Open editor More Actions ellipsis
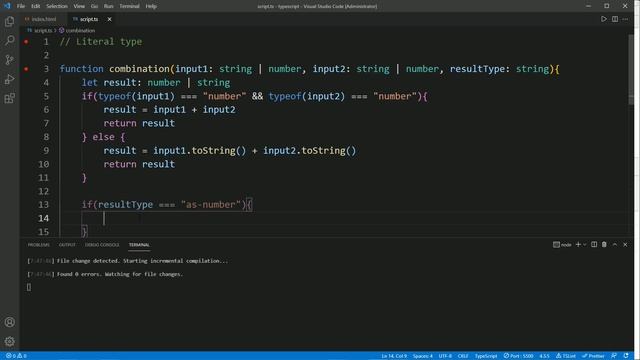 tap(625, 19)
